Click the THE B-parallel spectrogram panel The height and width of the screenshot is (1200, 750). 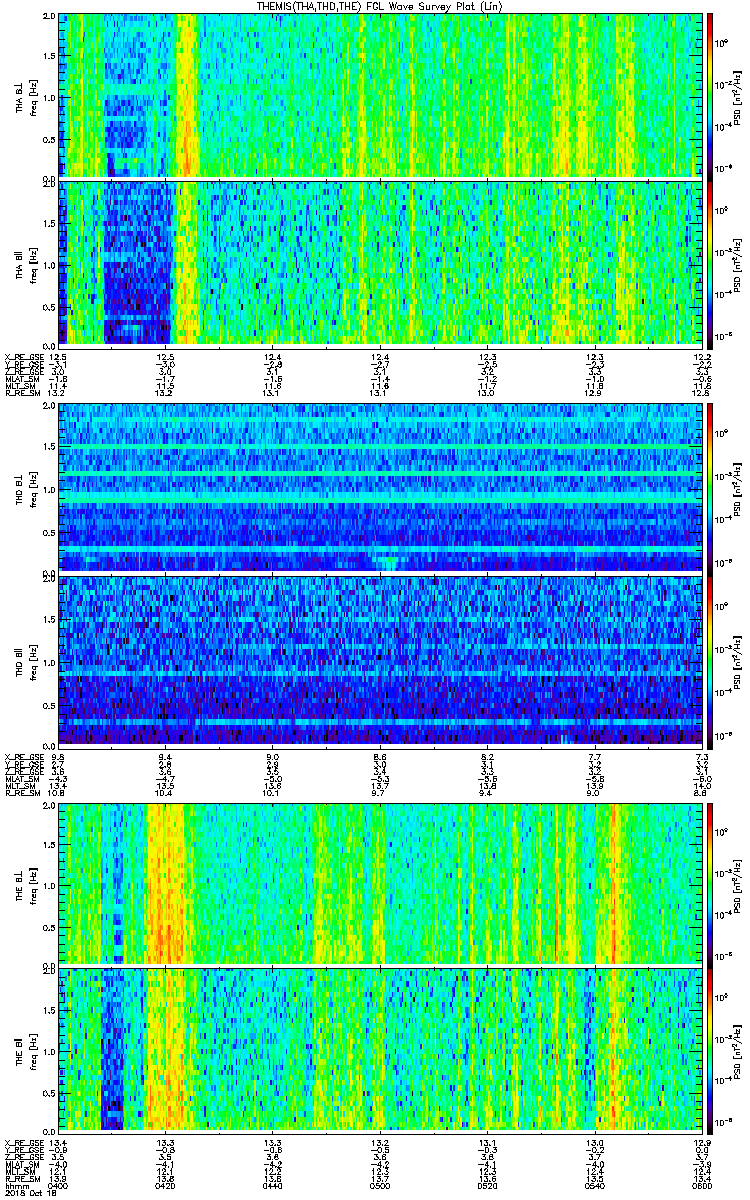[379, 1049]
